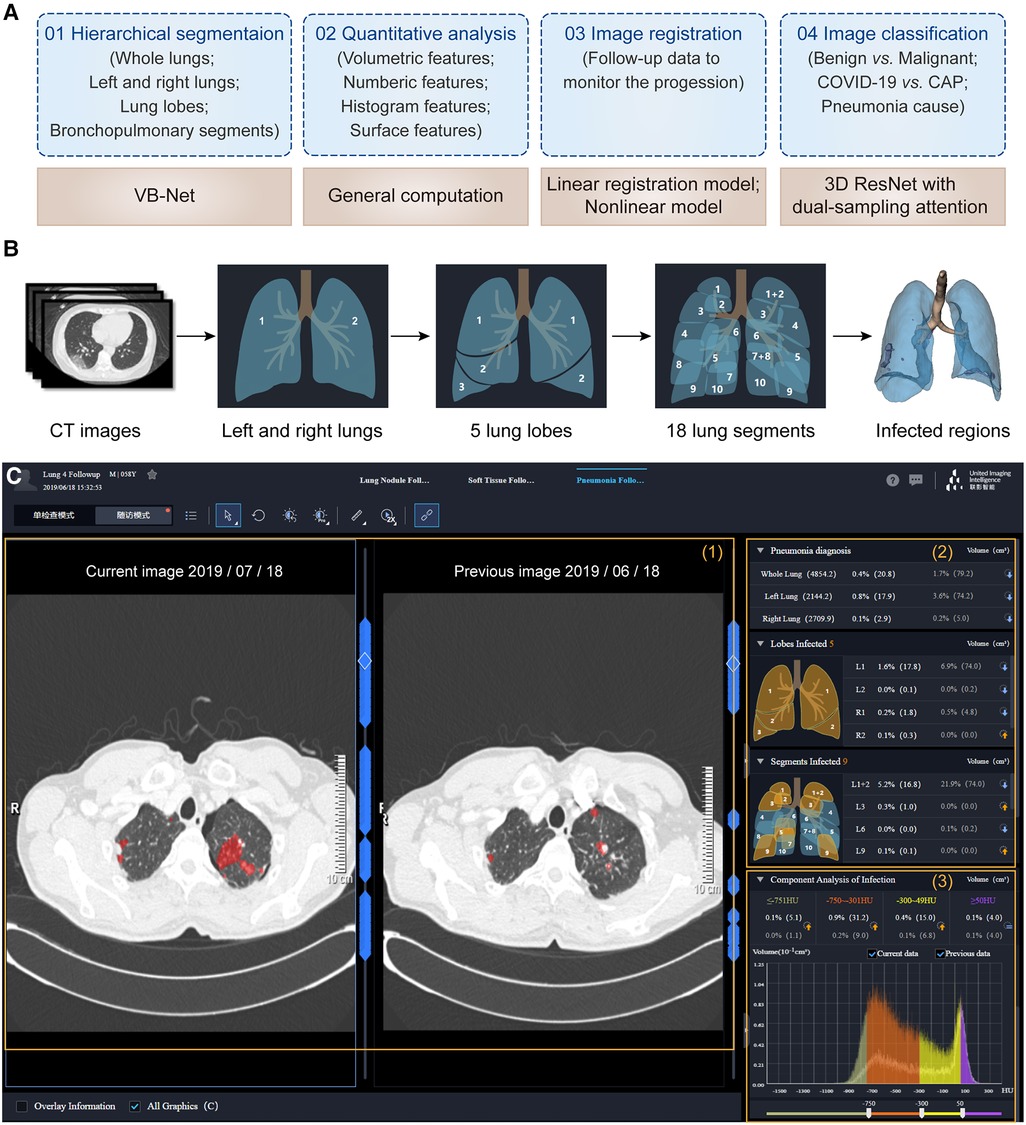Click the Right Lung trend arrow icon
The image size is (1026, 1125).
[x=1008, y=618]
